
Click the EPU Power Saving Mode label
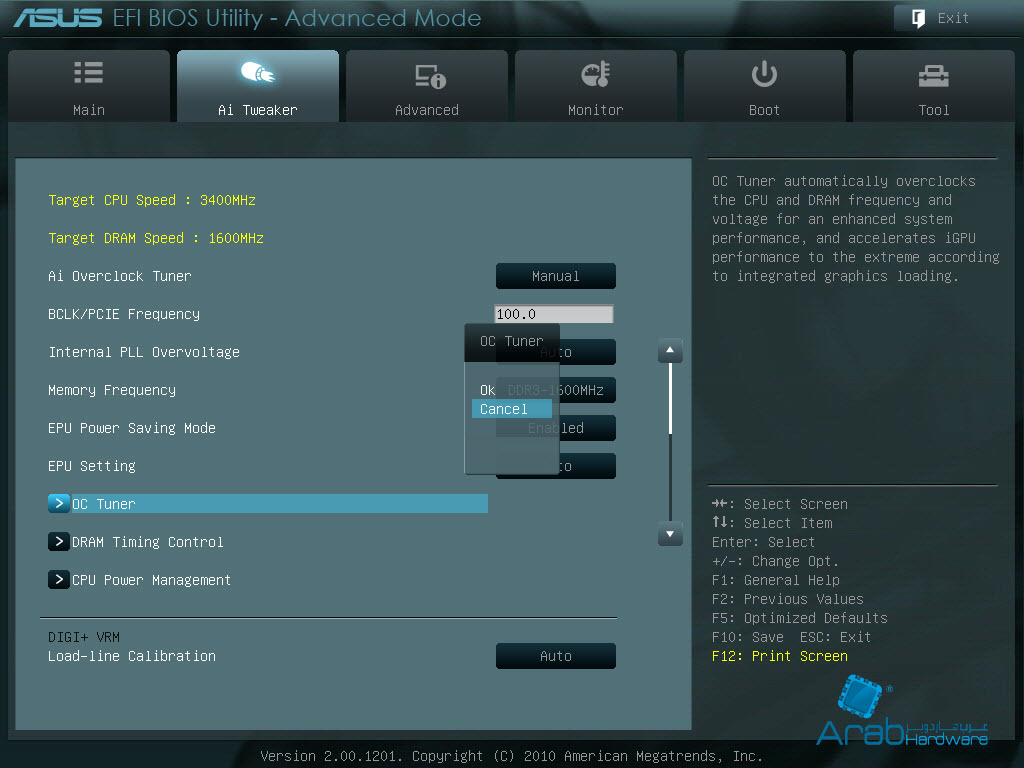[132, 428]
